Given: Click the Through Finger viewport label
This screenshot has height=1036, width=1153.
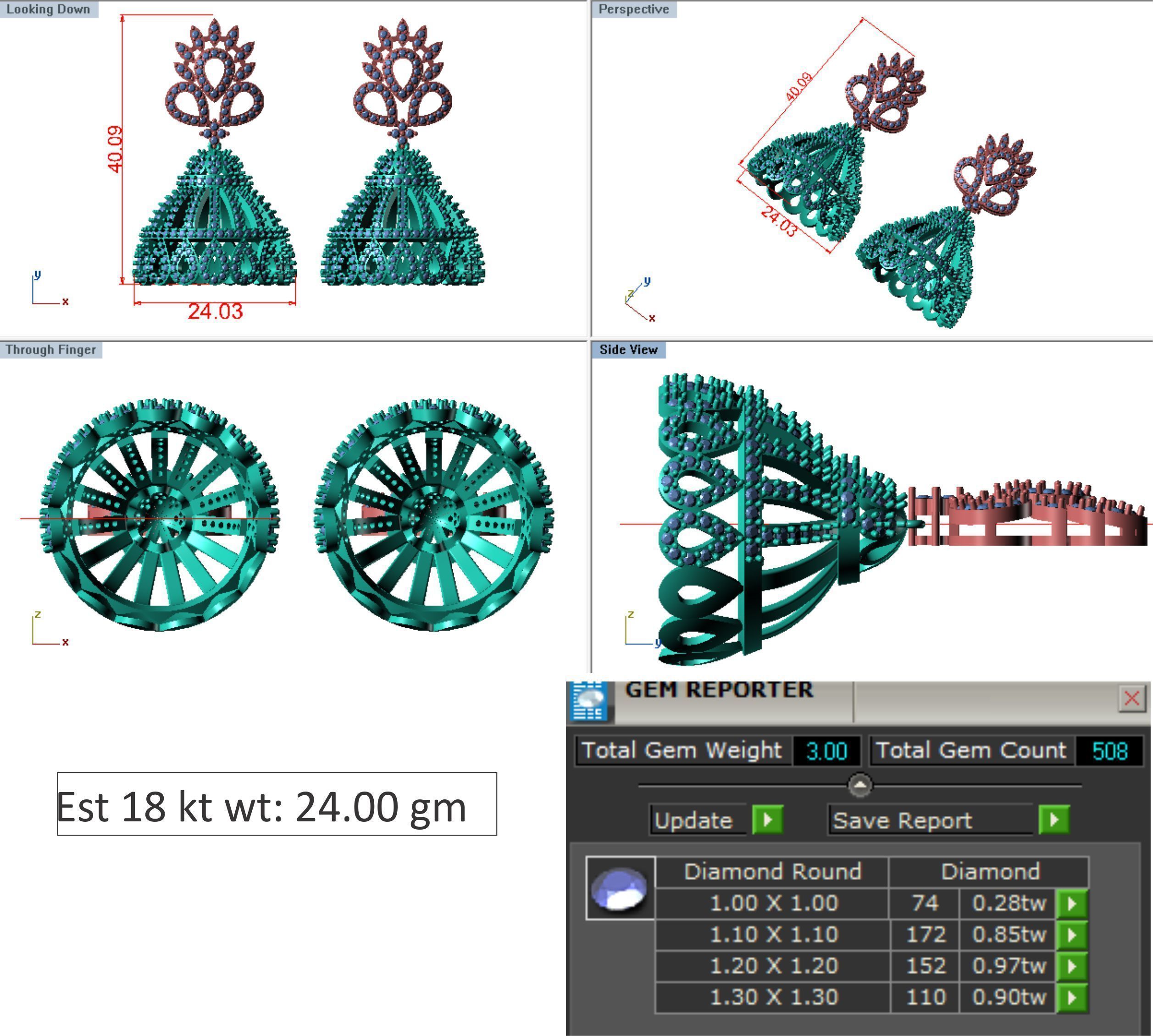Looking at the screenshot, I should click(x=50, y=349).
